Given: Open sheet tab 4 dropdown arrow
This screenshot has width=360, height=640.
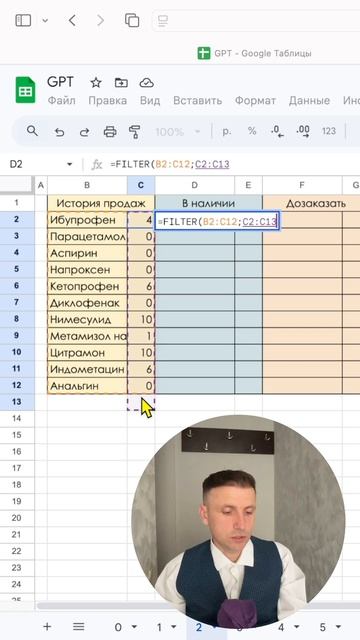Looking at the screenshot, I should [x=297, y=627].
